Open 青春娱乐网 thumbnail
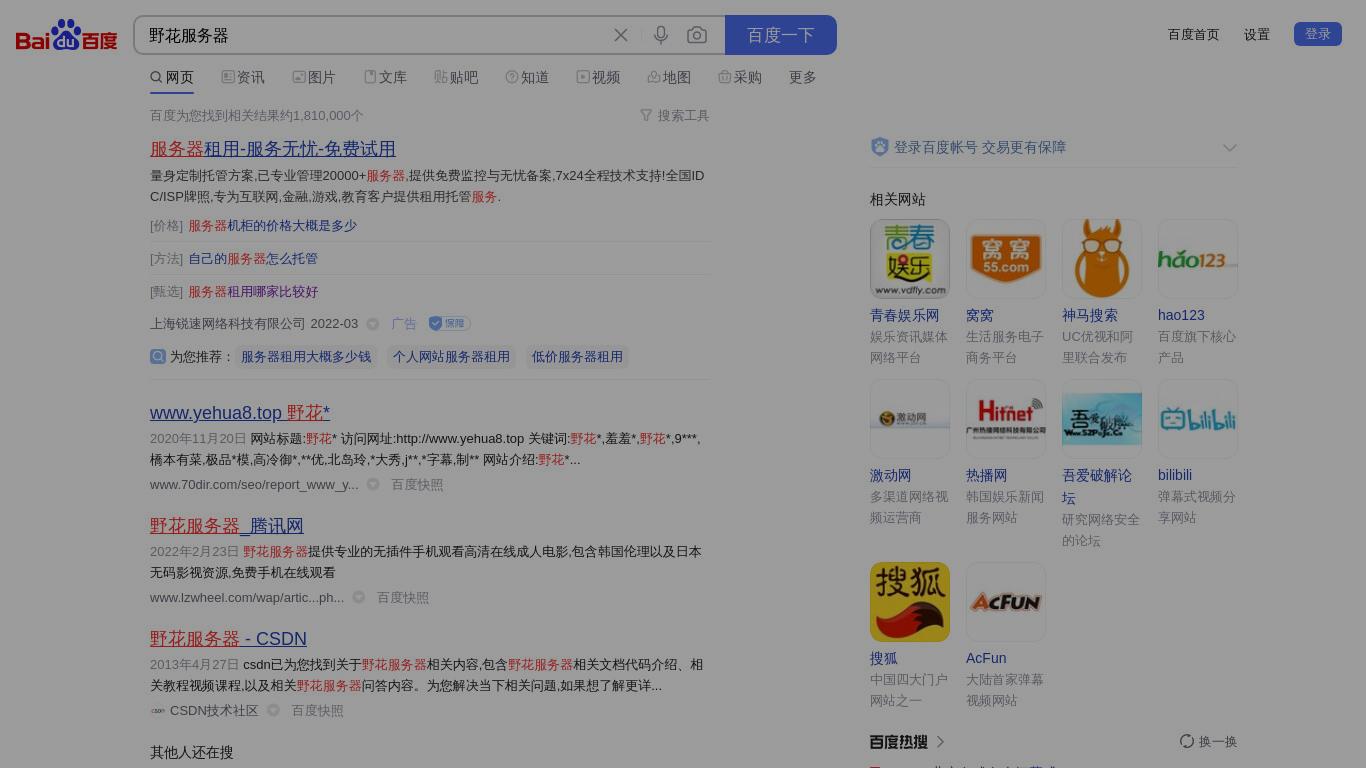 (910, 259)
